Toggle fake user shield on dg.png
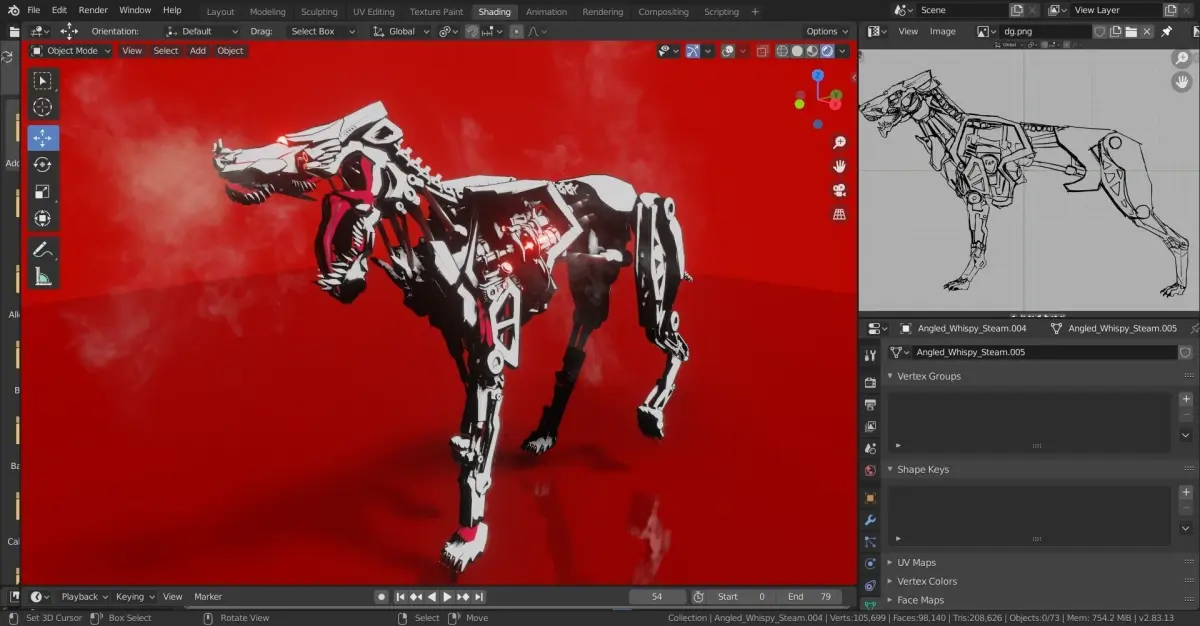The height and width of the screenshot is (626, 1200). pos(1100,31)
